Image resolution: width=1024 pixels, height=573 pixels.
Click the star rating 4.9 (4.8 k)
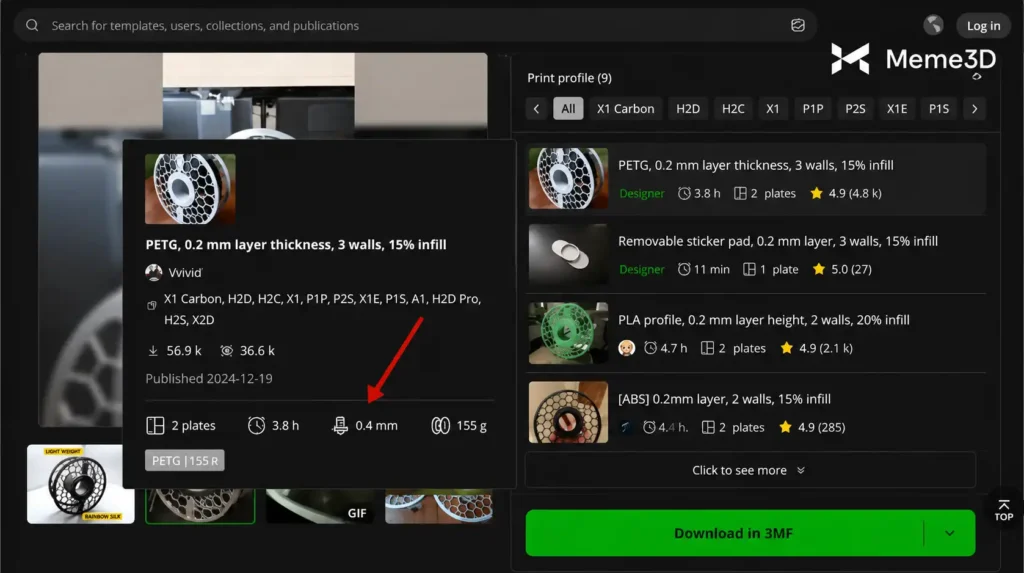click(x=846, y=193)
